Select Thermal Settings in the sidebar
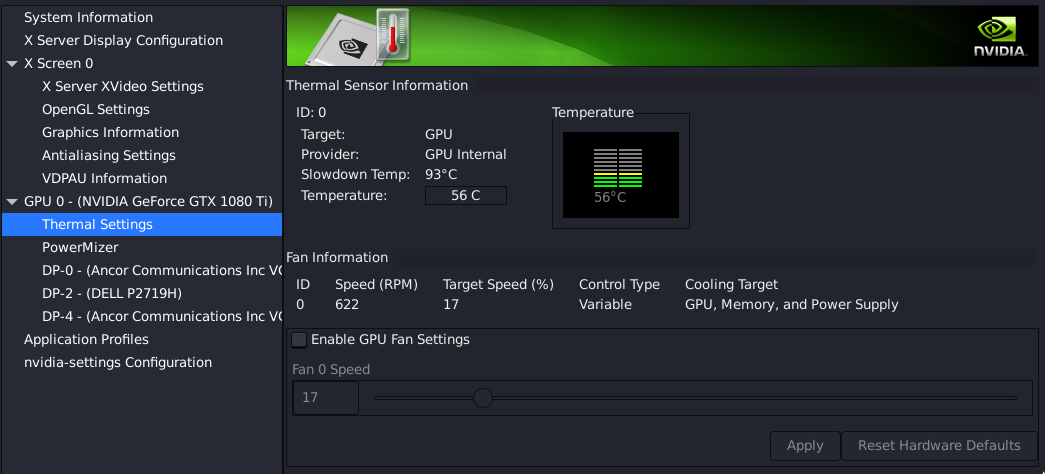 click(97, 225)
